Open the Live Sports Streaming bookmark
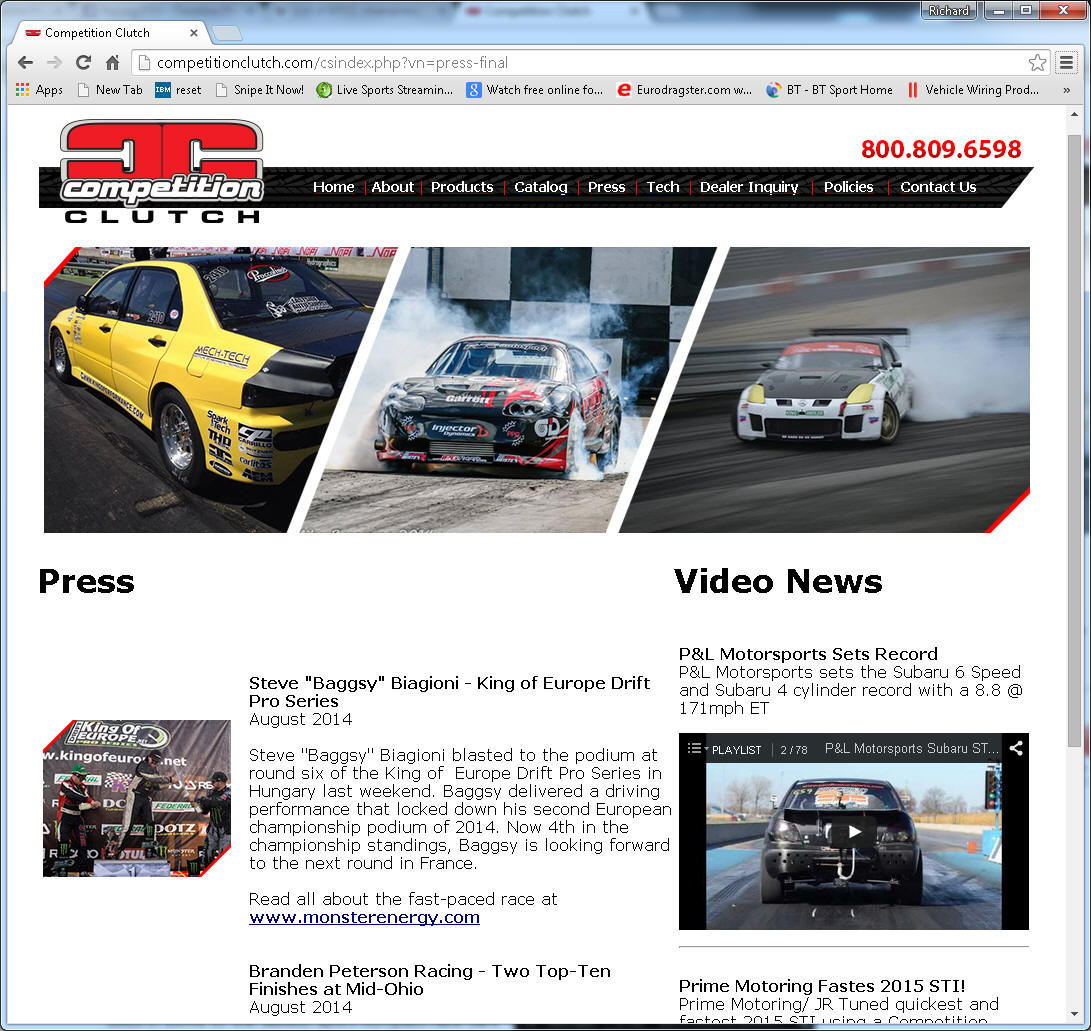The image size is (1091, 1031). click(384, 90)
